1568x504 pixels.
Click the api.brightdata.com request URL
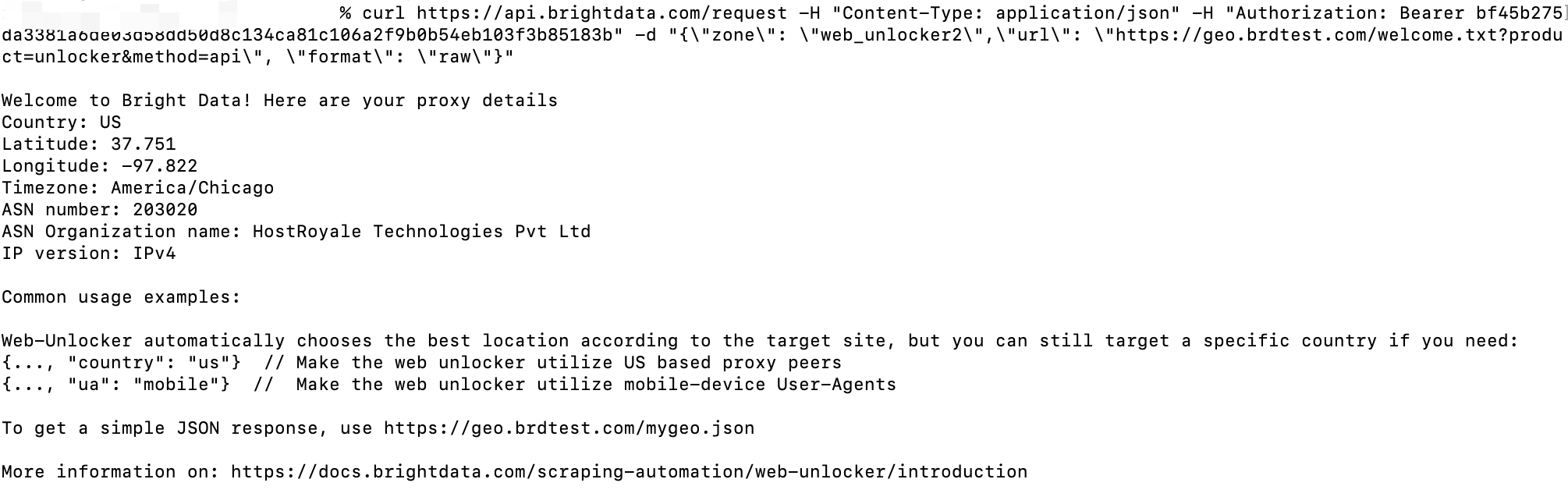click(x=601, y=13)
